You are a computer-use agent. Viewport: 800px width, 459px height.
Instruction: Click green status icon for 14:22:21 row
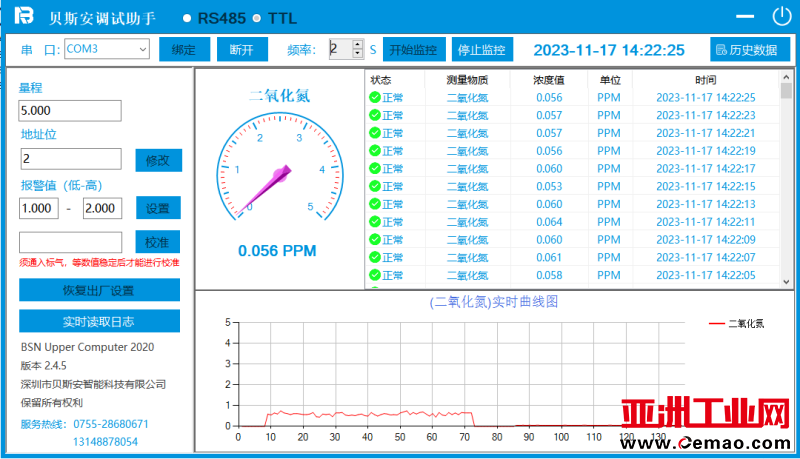375,133
